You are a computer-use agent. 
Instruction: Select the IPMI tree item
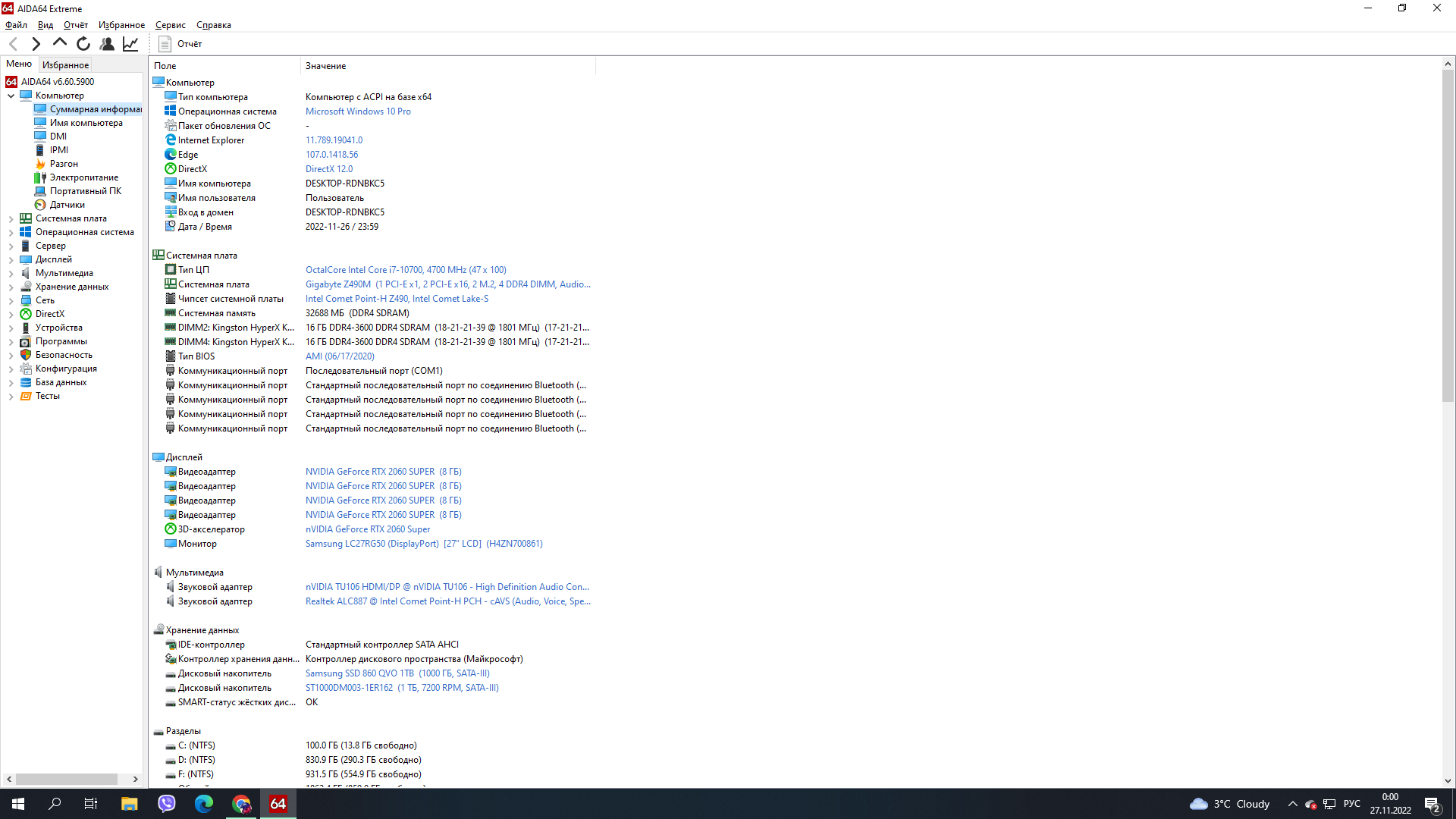(52, 150)
